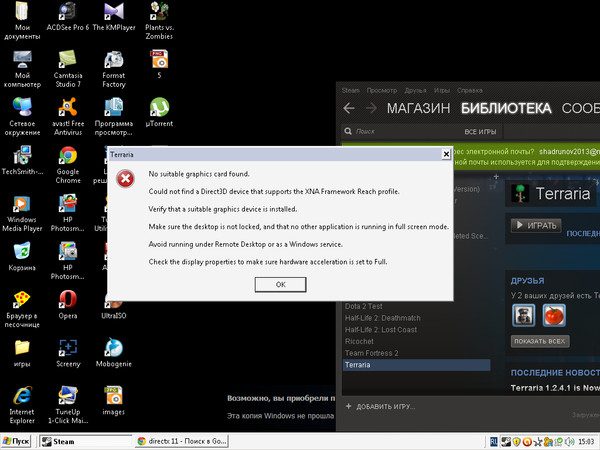Open the Мой компьютер icon
Screen dimensions: 600x450
pos(22,69)
